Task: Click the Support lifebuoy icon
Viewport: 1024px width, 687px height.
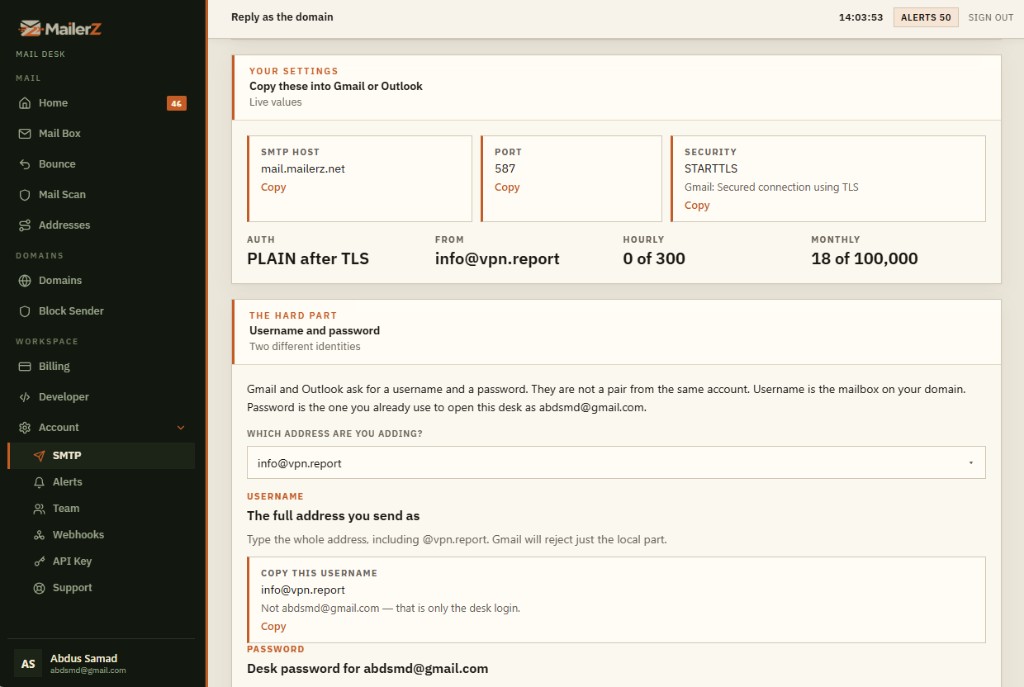Action: coord(39,588)
